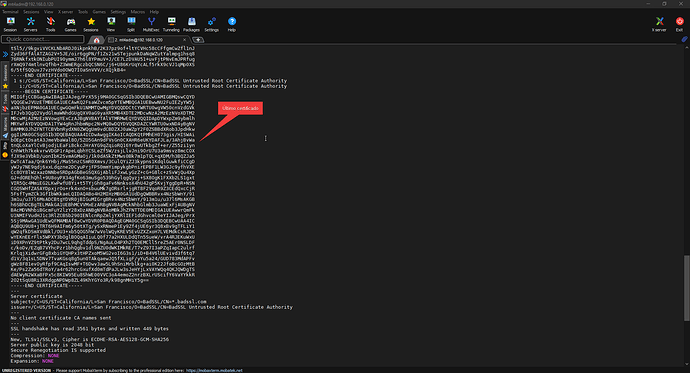
Task: Open the toolbar Settings gear icon
Action: coord(212,24)
